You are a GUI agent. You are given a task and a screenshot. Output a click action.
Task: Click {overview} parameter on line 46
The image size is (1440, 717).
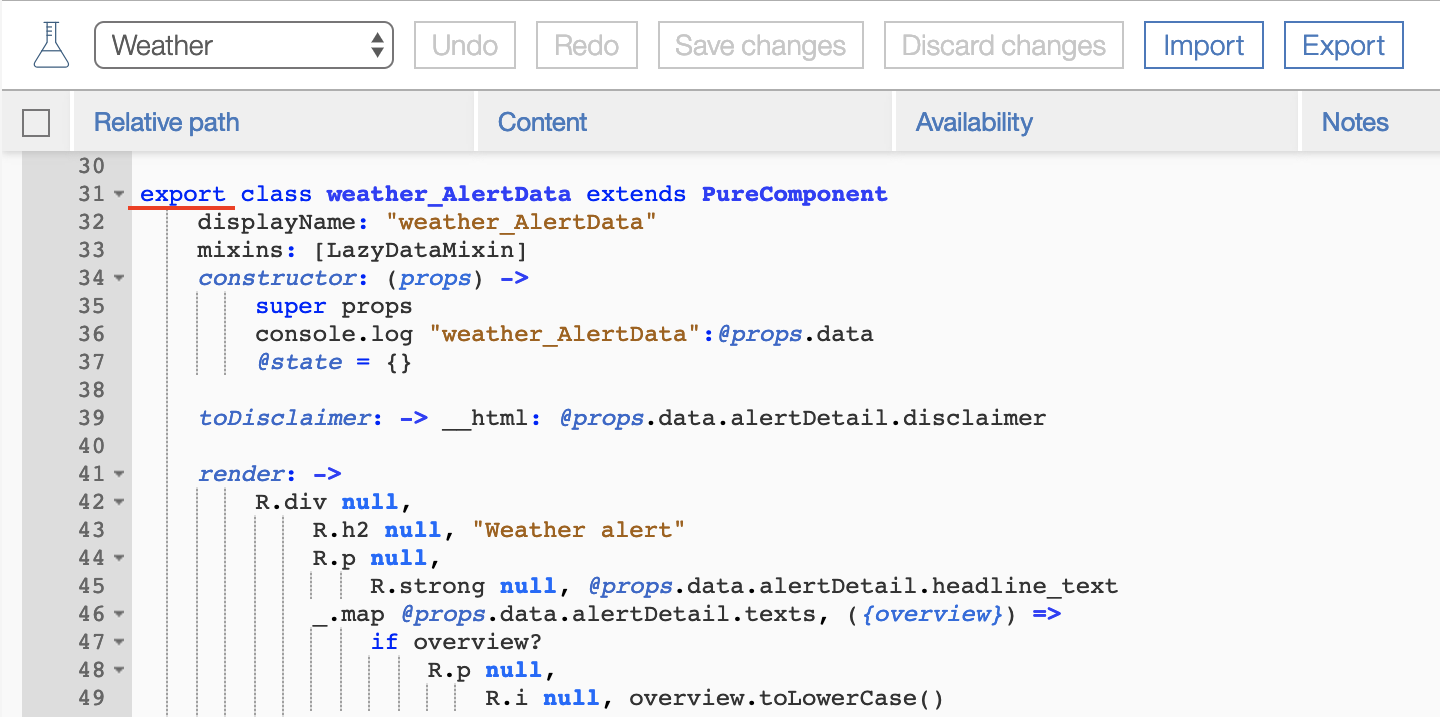[x=932, y=614]
